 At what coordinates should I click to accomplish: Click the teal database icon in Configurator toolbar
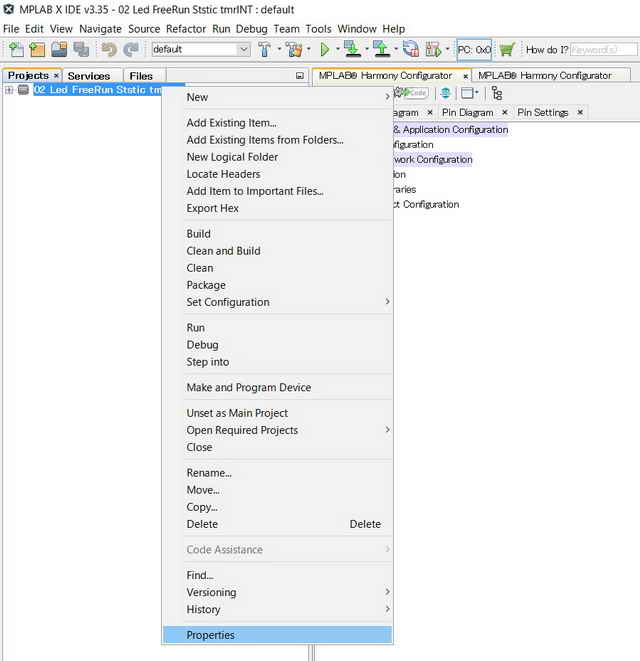pos(445,93)
